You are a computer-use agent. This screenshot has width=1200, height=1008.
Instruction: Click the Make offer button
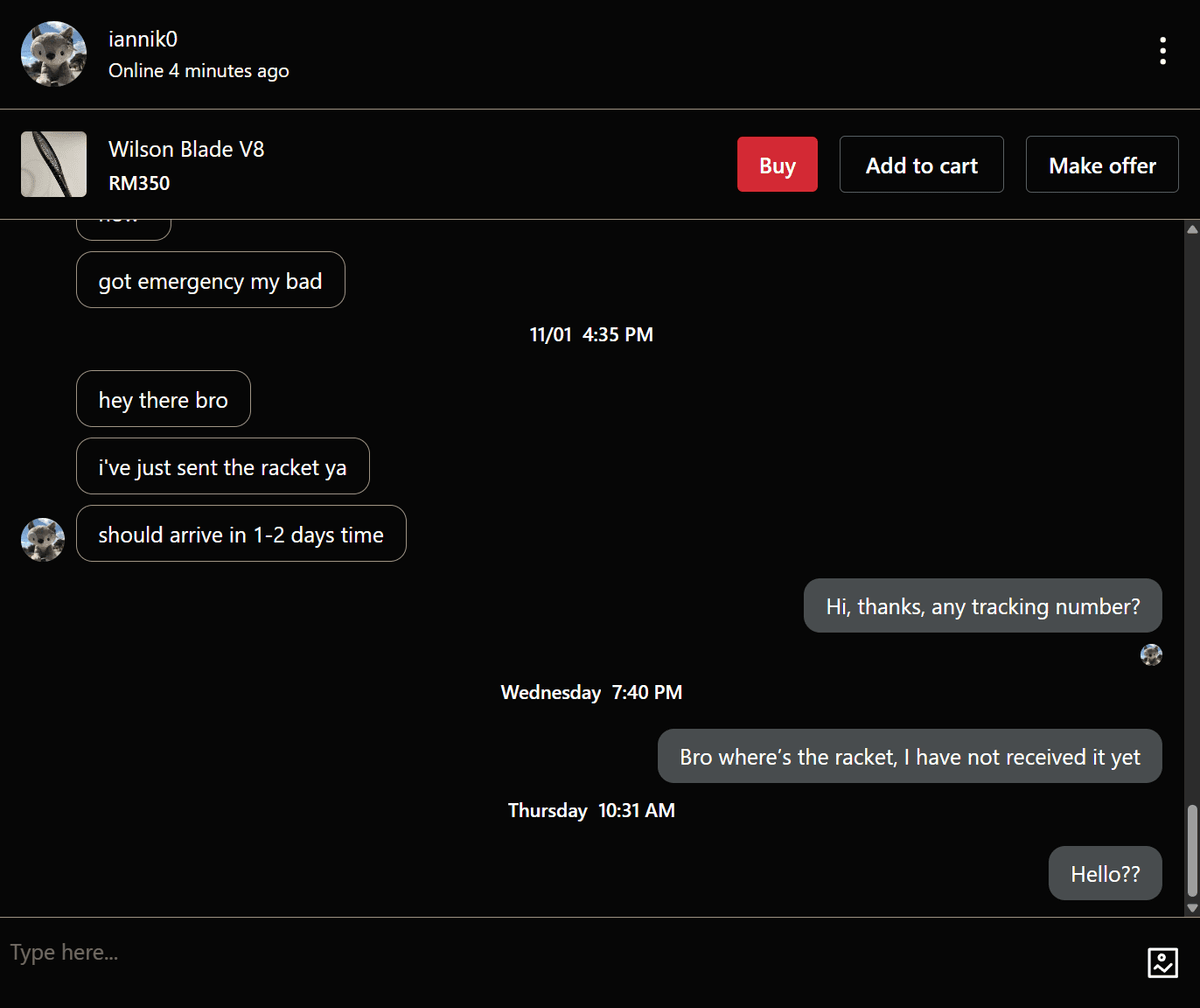pos(1101,164)
